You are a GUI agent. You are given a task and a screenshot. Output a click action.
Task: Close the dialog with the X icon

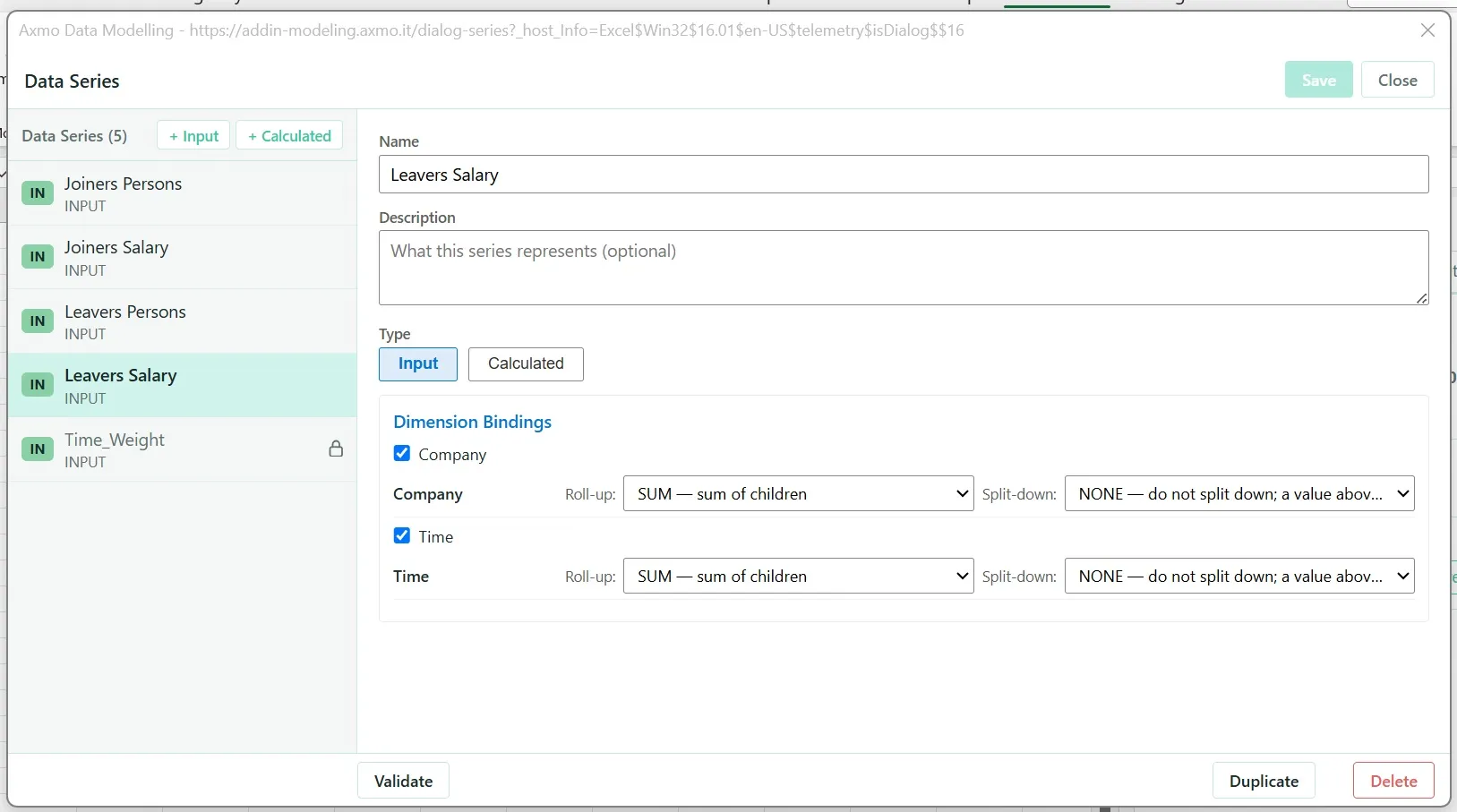point(1428,30)
